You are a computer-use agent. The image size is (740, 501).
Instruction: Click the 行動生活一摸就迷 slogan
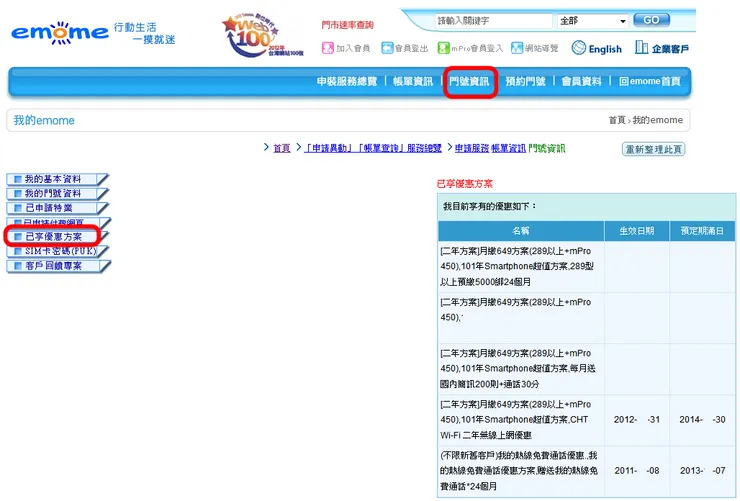[x=144, y=33]
